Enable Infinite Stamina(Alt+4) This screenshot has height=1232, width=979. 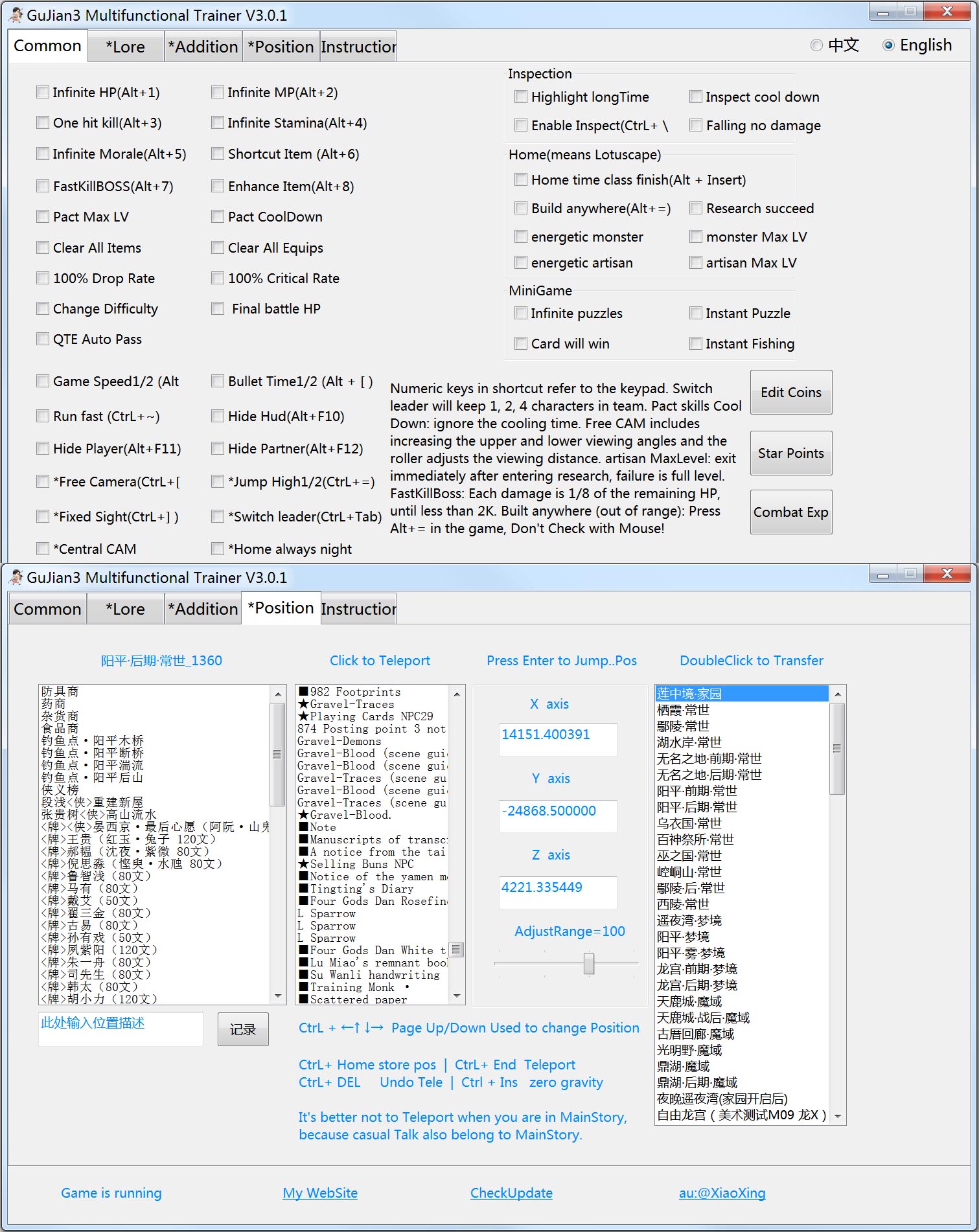point(218,122)
